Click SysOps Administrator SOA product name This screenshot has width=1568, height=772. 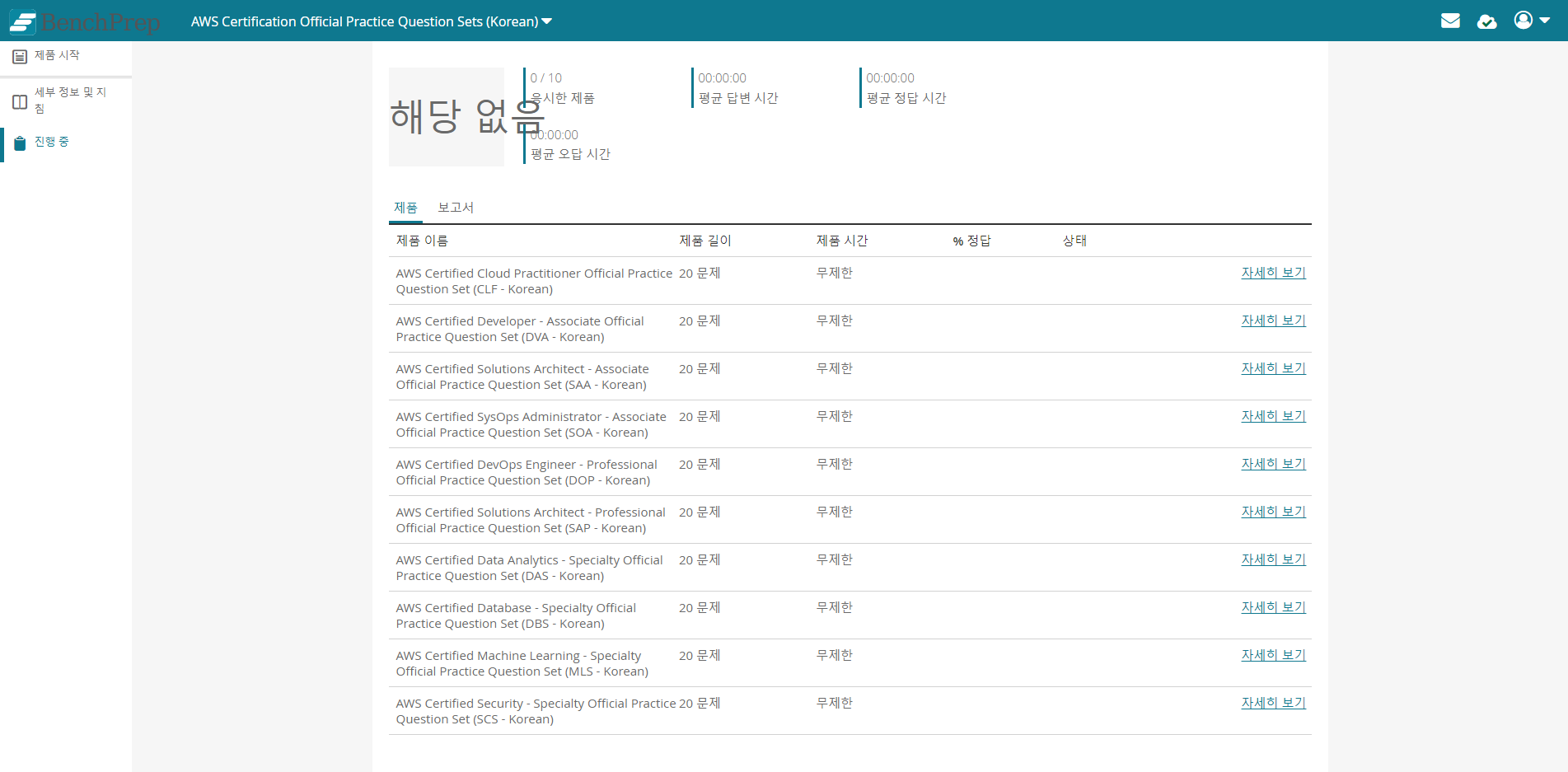[x=531, y=424]
